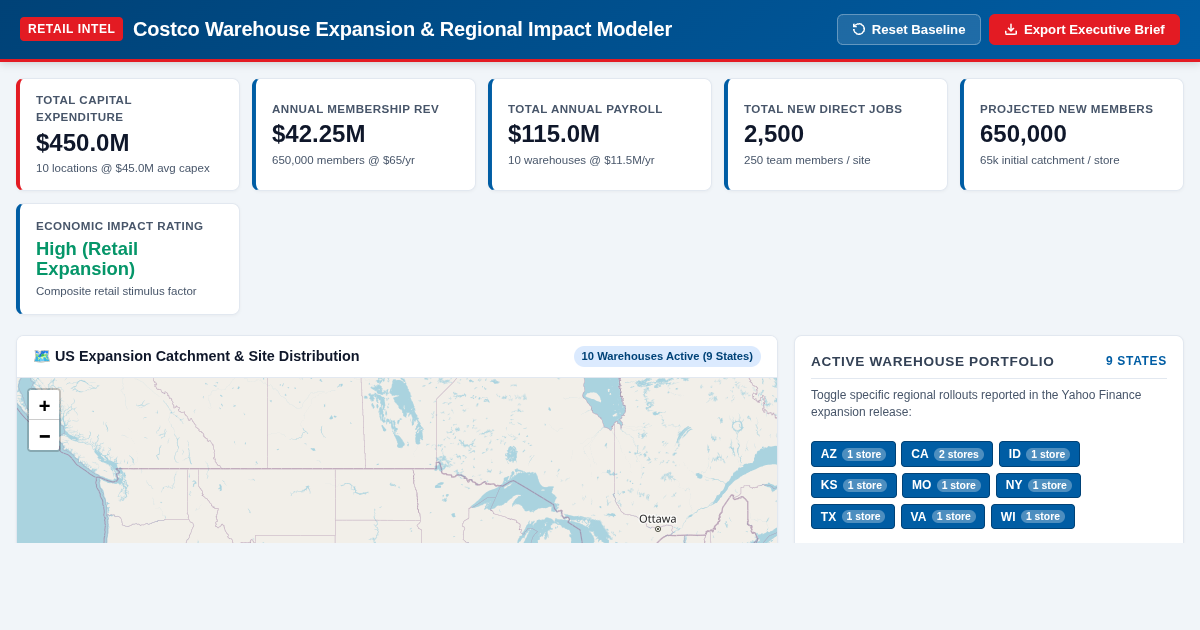Click the US Expansion Catchment & Site Distribution title
Screen dimensions: 1200x630
pos(207,356)
